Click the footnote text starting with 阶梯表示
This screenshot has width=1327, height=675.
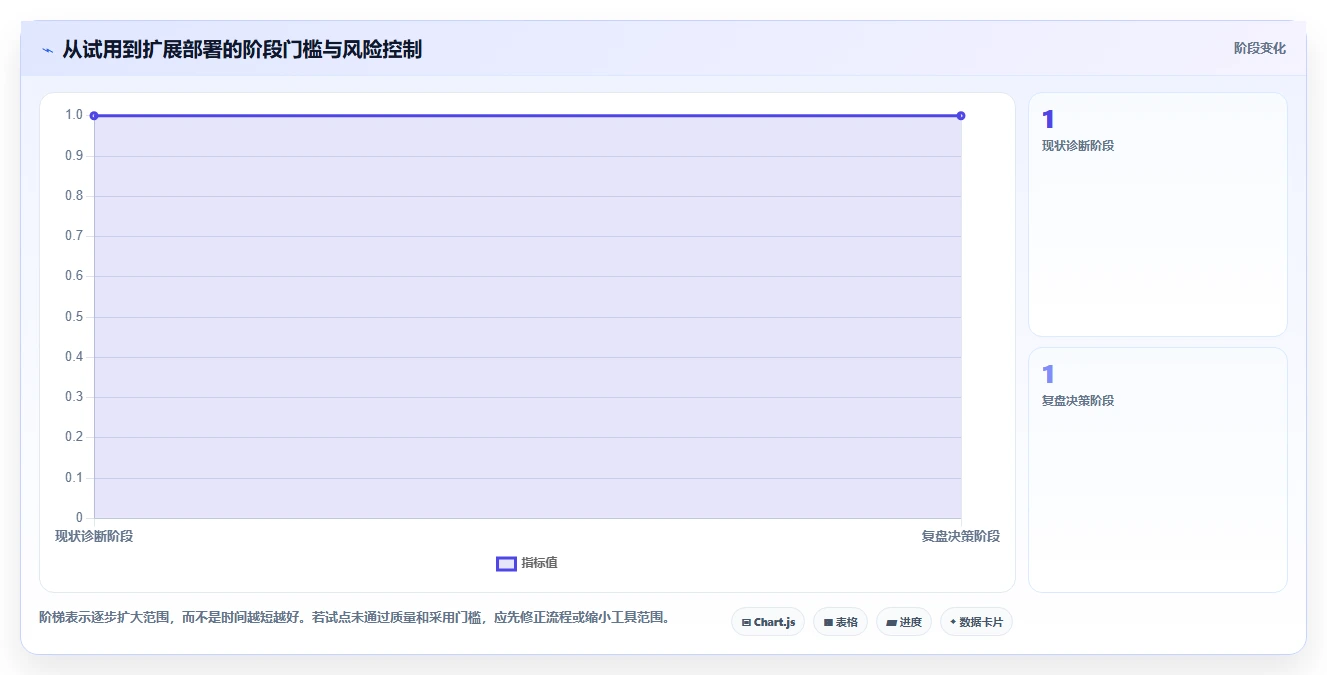354,618
